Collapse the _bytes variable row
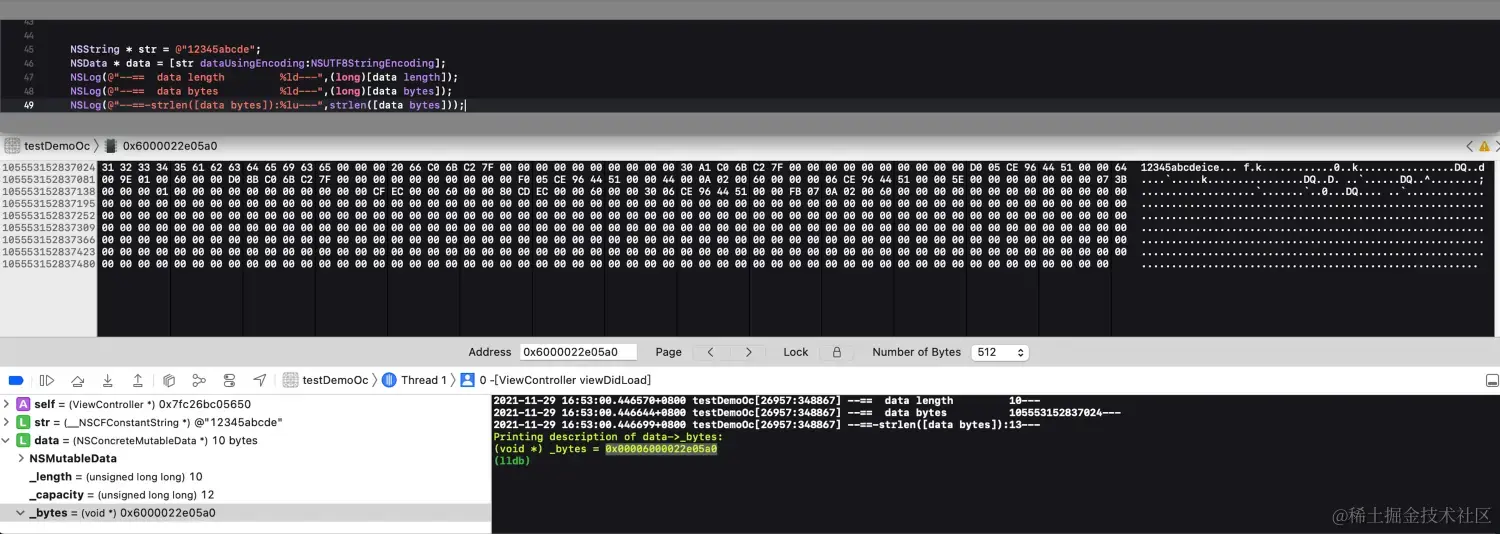Image resolution: width=1500 pixels, height=534 pixels. [22, 512]
